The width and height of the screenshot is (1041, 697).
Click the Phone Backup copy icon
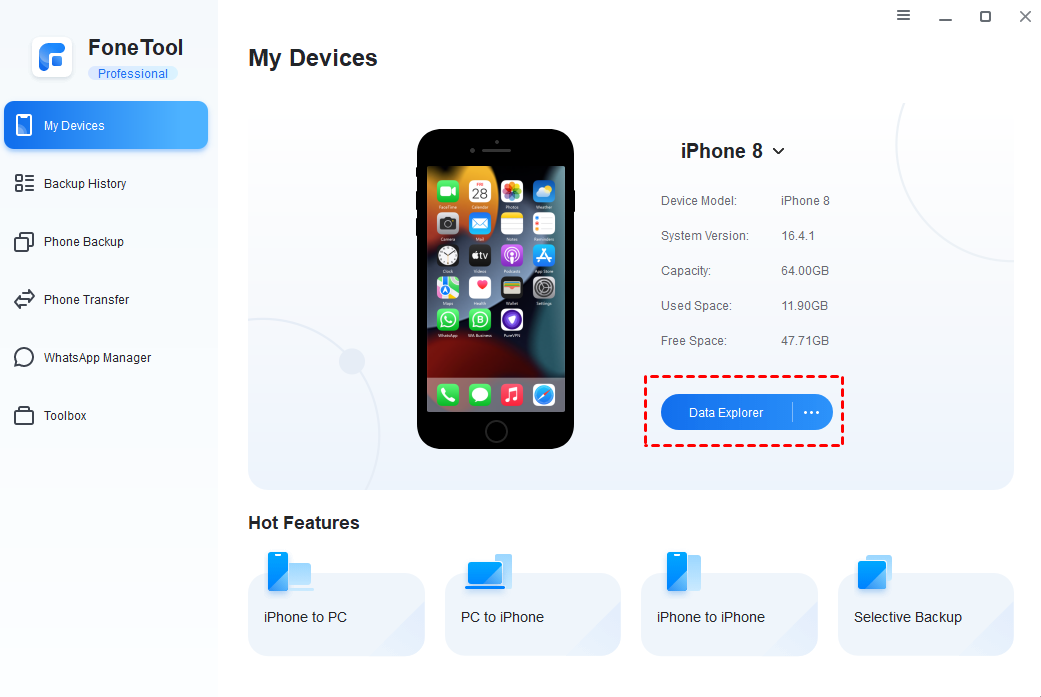click(24, 242)
